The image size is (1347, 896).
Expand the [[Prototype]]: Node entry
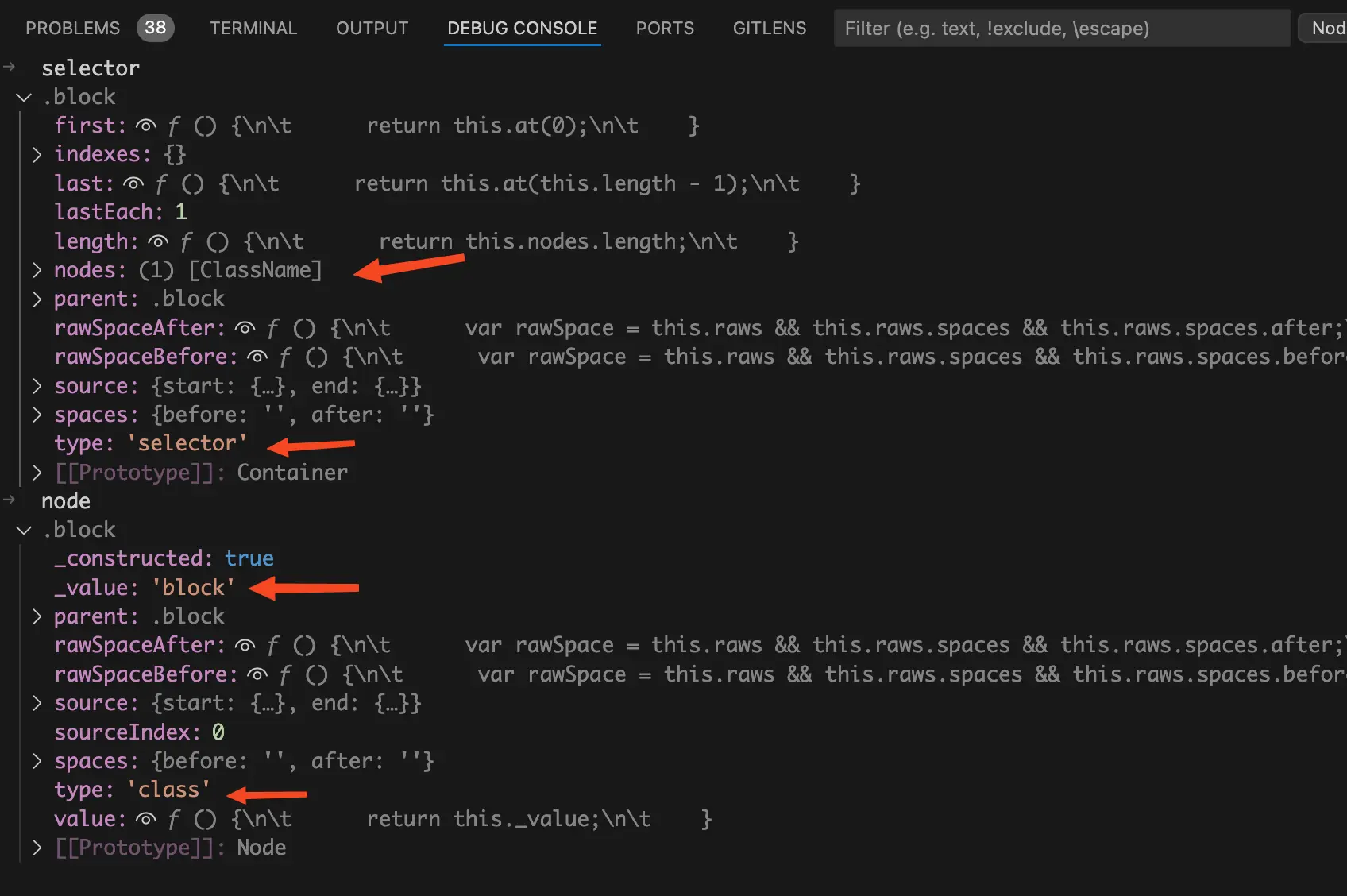(37, 848)
